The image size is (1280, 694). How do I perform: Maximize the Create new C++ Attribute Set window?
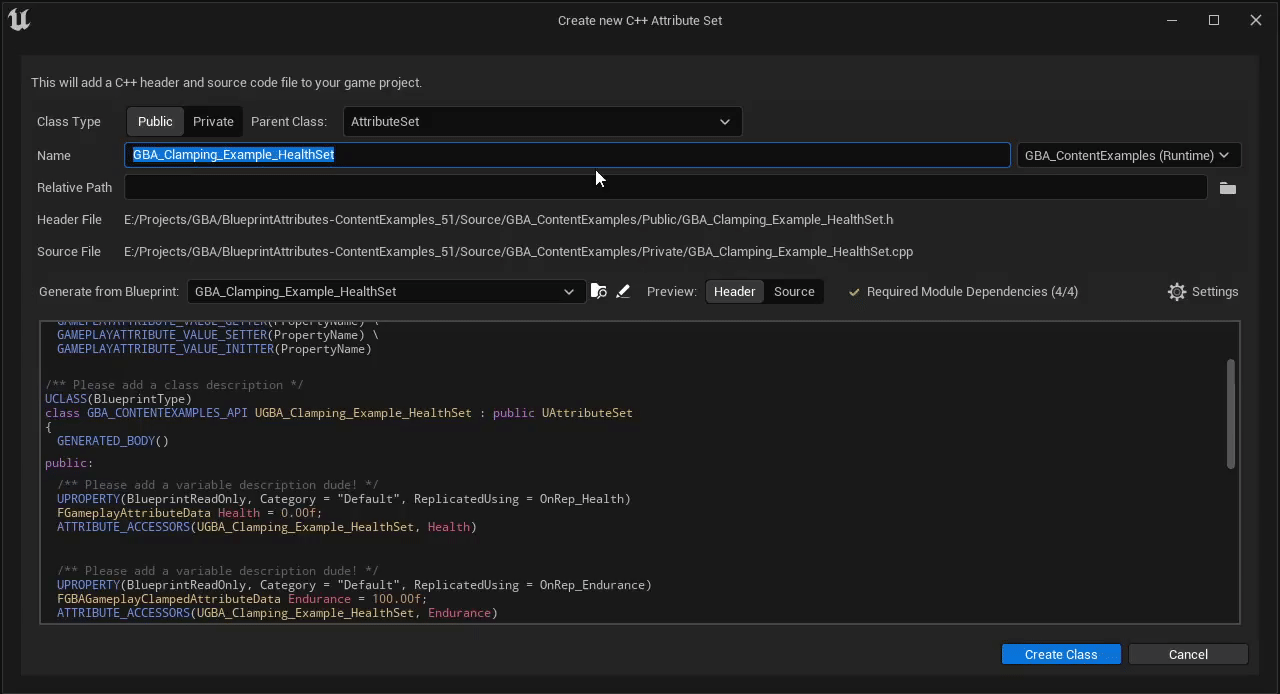pos(1214,20)
